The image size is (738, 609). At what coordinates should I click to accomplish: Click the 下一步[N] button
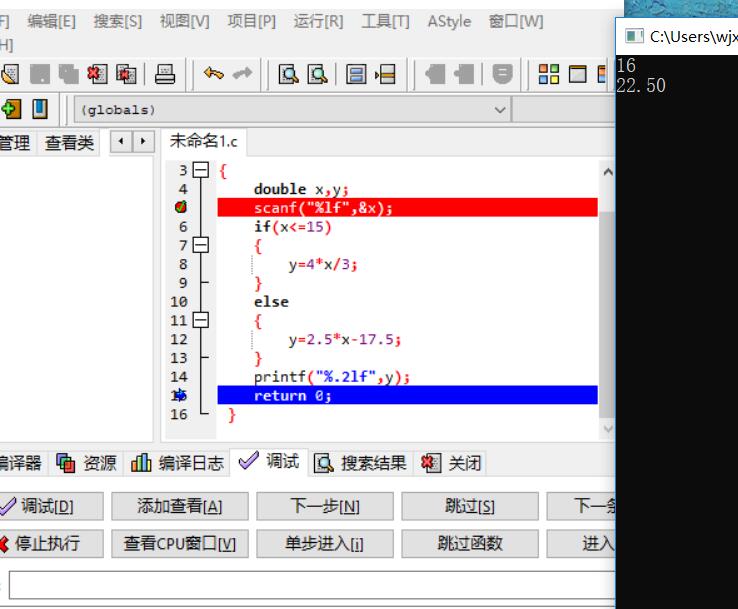pyautogui.click(x=325, y=506)
